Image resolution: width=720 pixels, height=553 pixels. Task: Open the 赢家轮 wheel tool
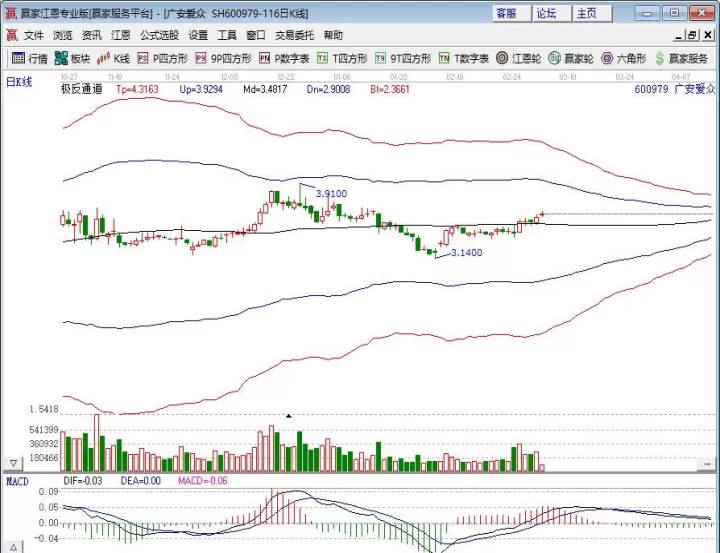coord(571,58)
